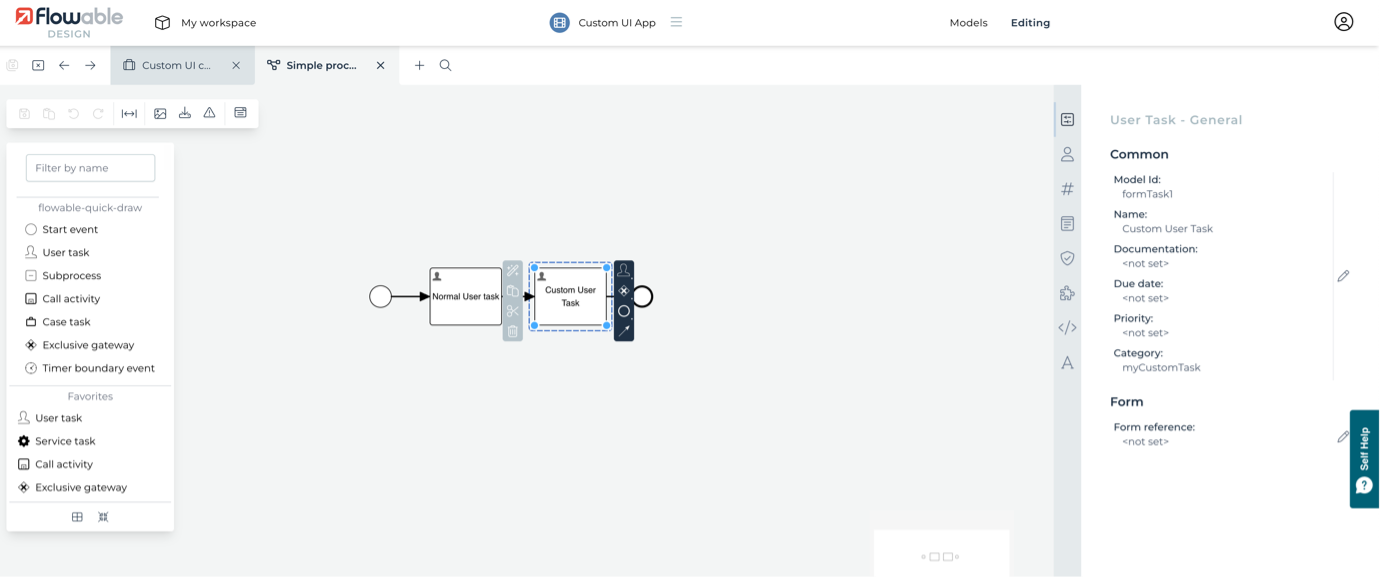Image resolution: width=1384 pixels, height=580 pixels.
Task: Select Timer boundary event from palette
Action: pos(98,368)
